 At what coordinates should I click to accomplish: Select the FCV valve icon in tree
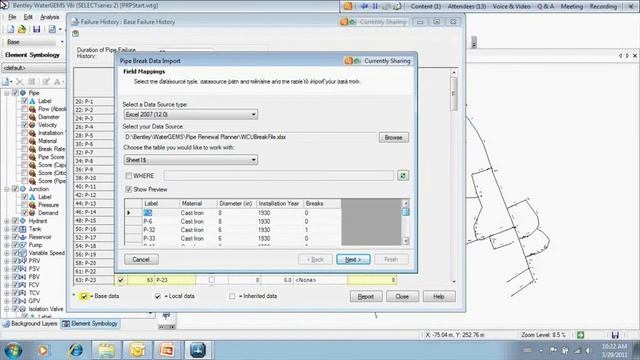(x=23, y=285)
